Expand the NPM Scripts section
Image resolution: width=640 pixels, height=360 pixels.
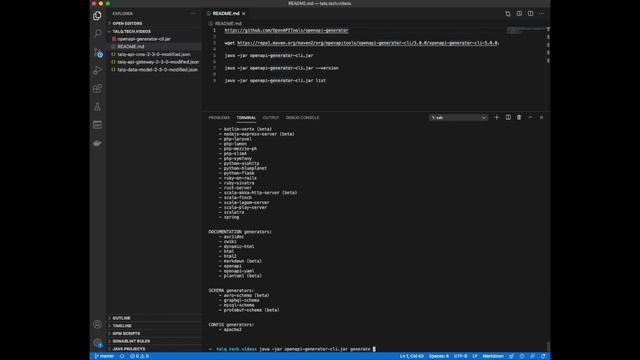[x=154, y=333]
